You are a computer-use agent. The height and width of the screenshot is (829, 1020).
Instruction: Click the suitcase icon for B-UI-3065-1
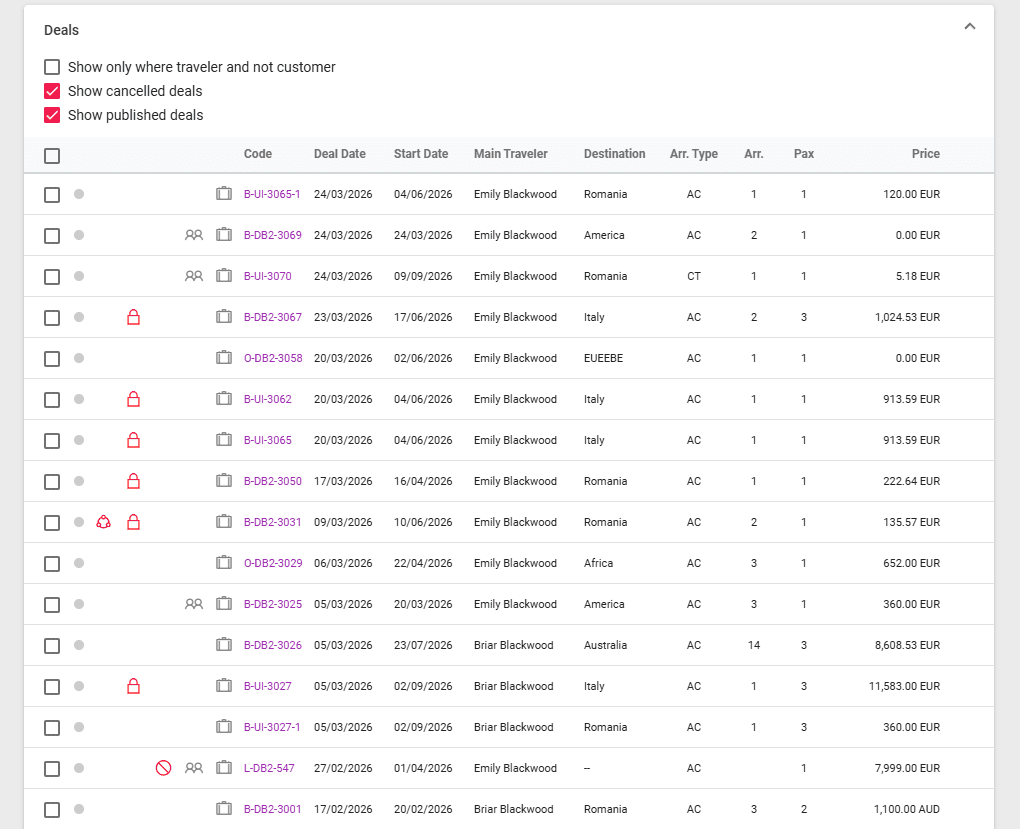coord(224,194)
